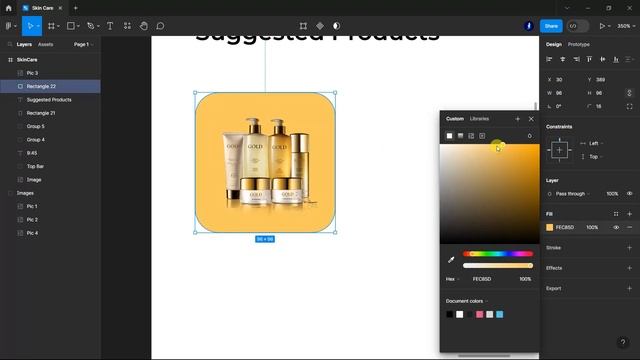Open the Page 1 dropdown

point(84,44)
